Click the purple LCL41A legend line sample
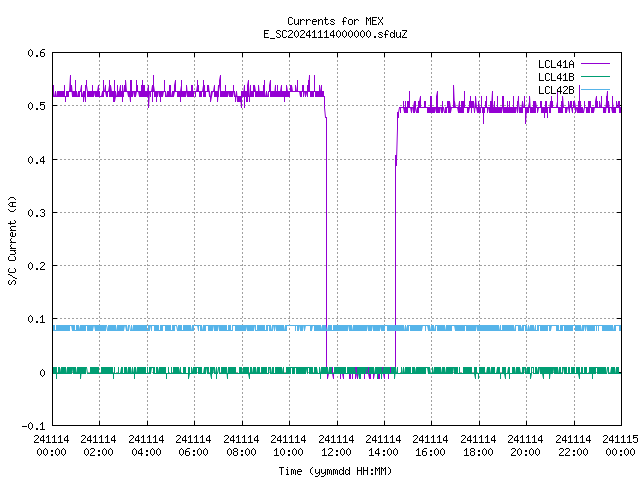This screenshot has width=640, height=480. click(x=595, y=64)
